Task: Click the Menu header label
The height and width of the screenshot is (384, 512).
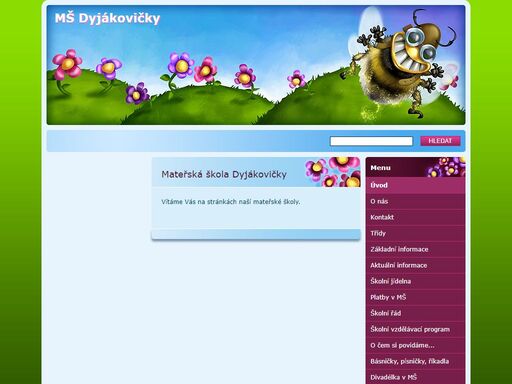Action: point(380,168)
